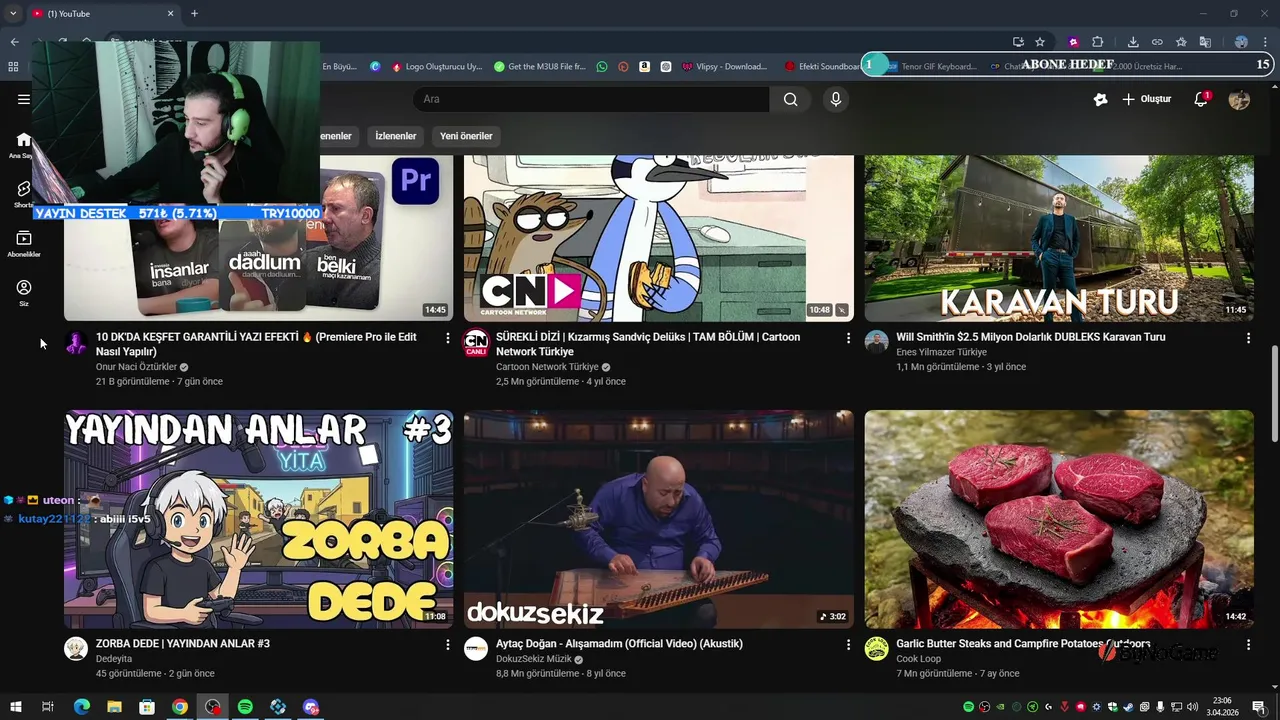Bookmark this page with the star icon
Screen dimensions: 1280x720
coord(1040,42)
